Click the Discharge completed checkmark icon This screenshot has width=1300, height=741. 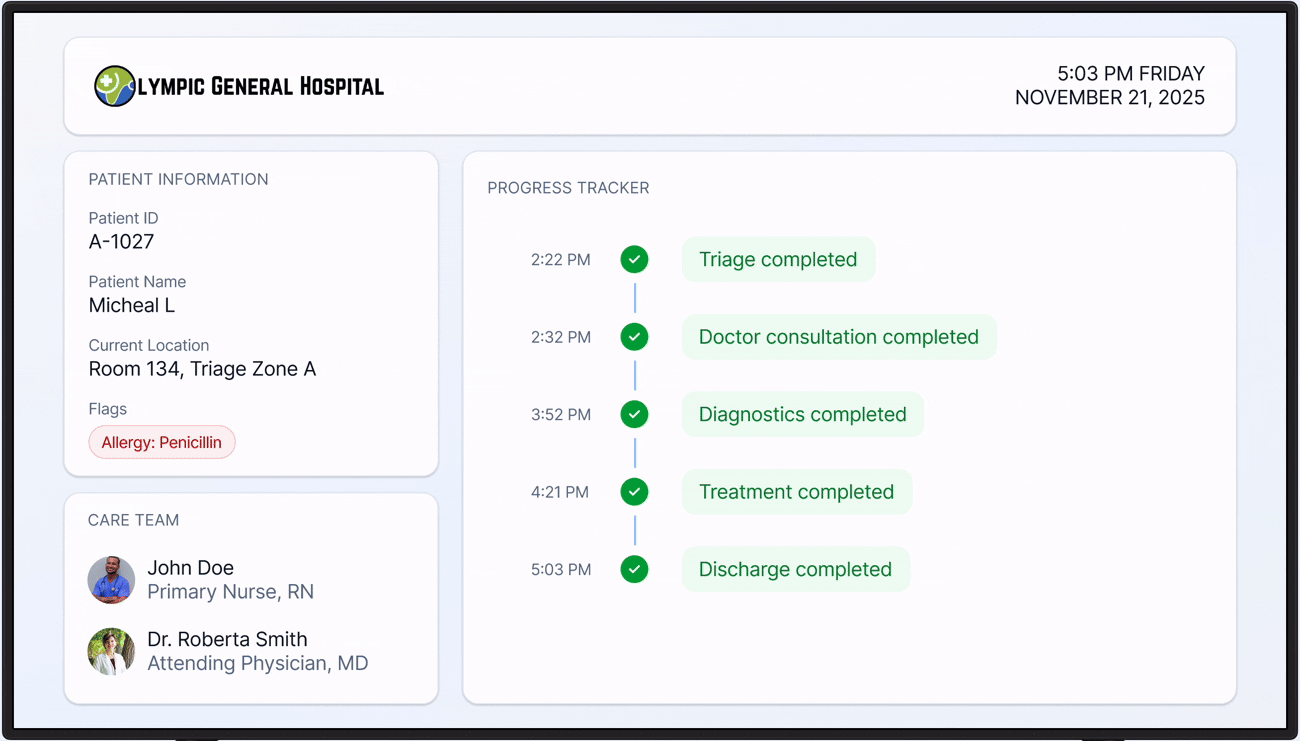point(634,569)
